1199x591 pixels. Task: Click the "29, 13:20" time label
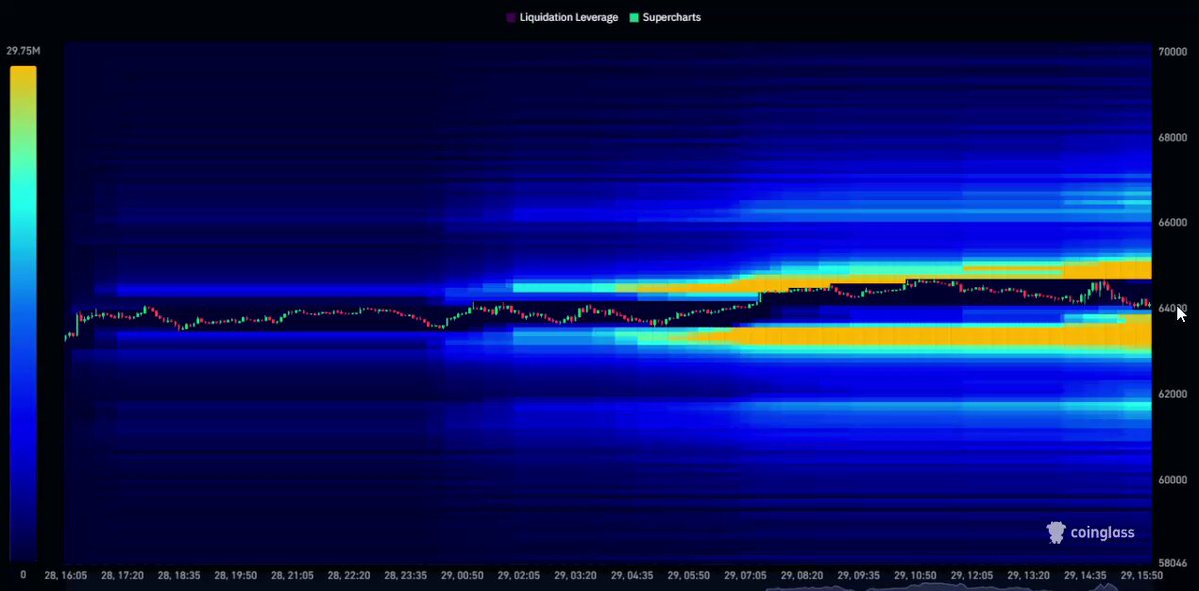(x=1028, y=575)
